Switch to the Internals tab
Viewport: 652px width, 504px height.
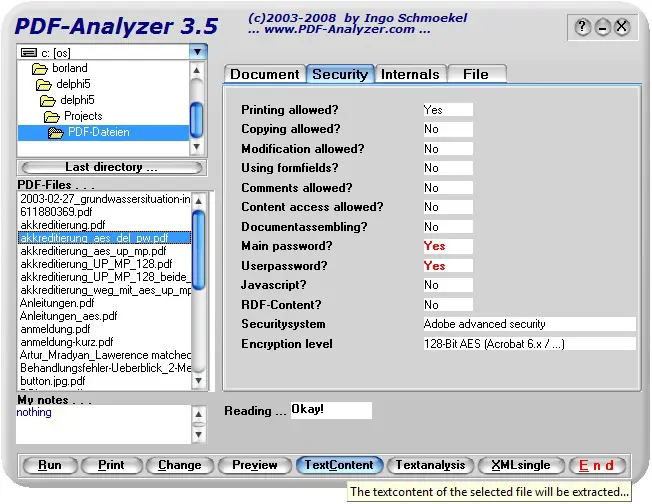pos(410,74)
